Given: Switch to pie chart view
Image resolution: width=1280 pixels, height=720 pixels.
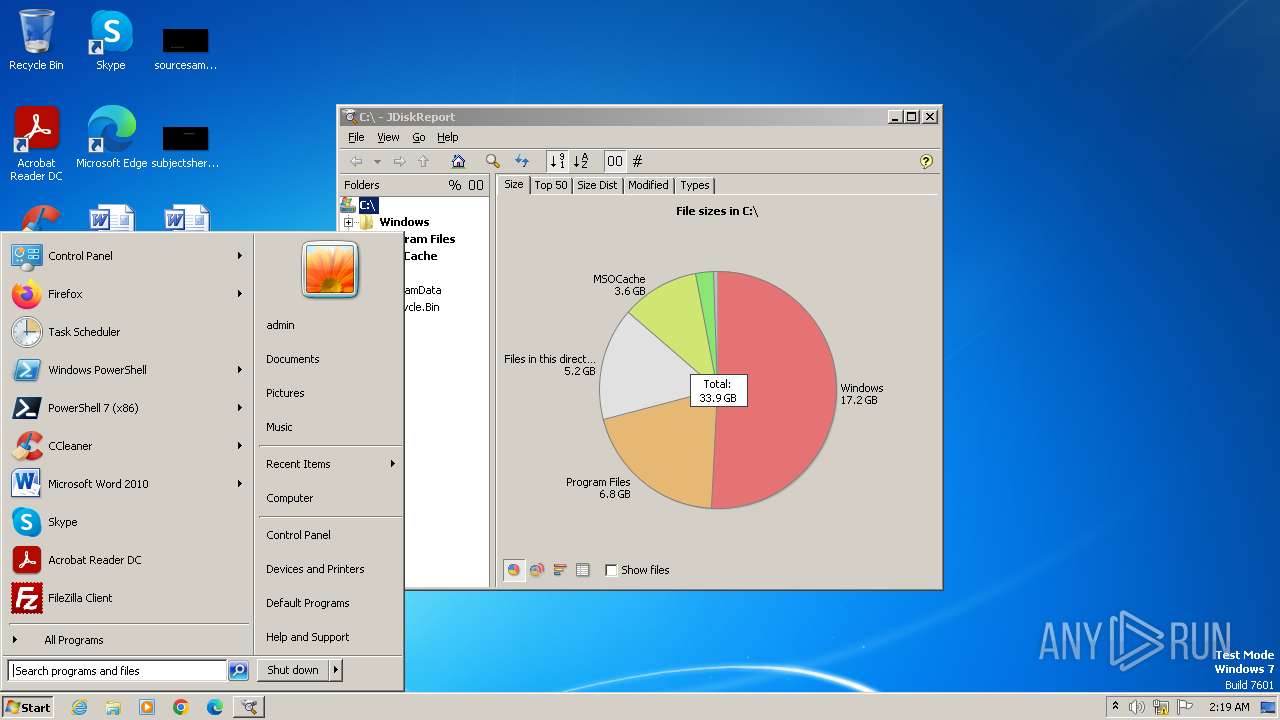Looking at the screenshot, I should coord(514,570).
